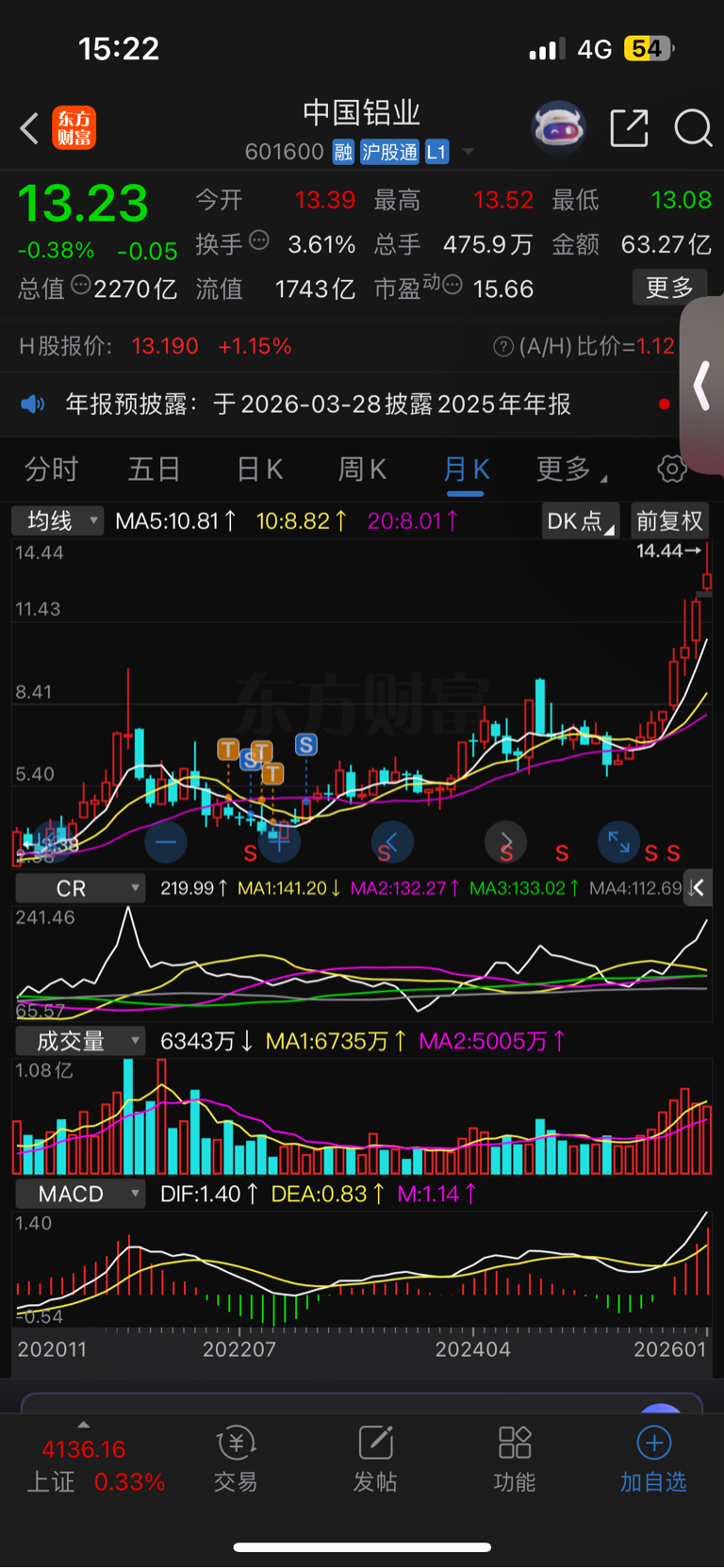Tap the 上证 index 4136.16 ticker

(83, 1449)
